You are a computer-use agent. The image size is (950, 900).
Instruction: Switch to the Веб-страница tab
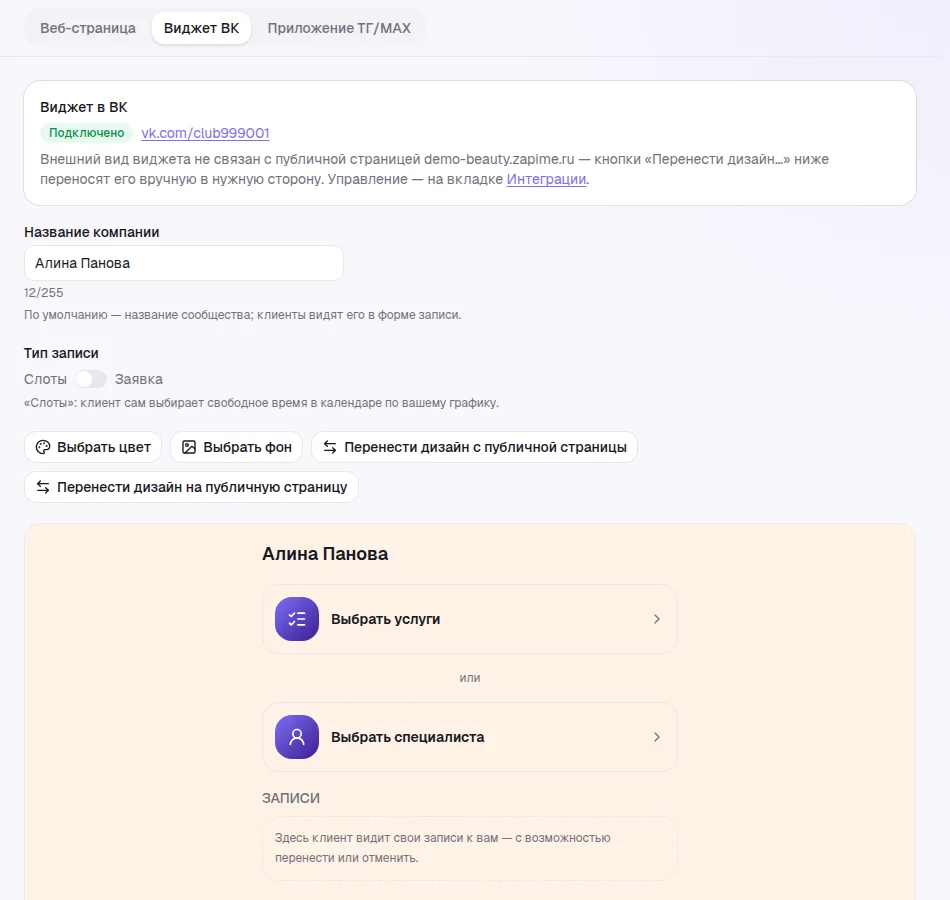pyautogui.click(x=88, y=28)
